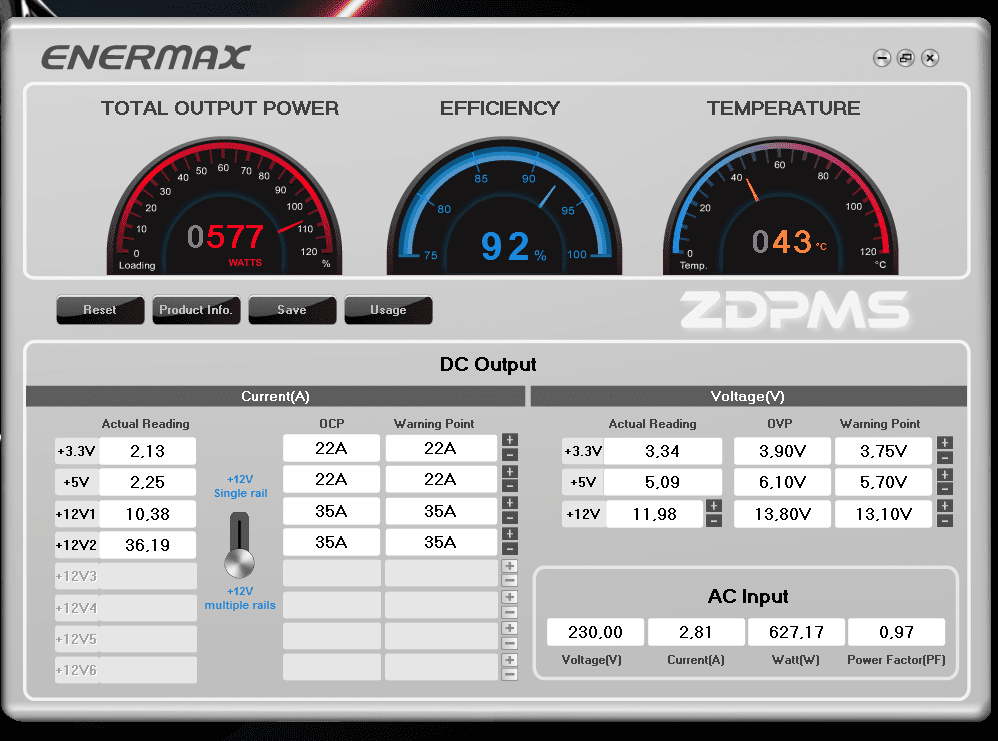Decrease +12V2 current warning point
The height and width of the screenshot is (741, 998).
pyautogui.click(x=510, y=548)
